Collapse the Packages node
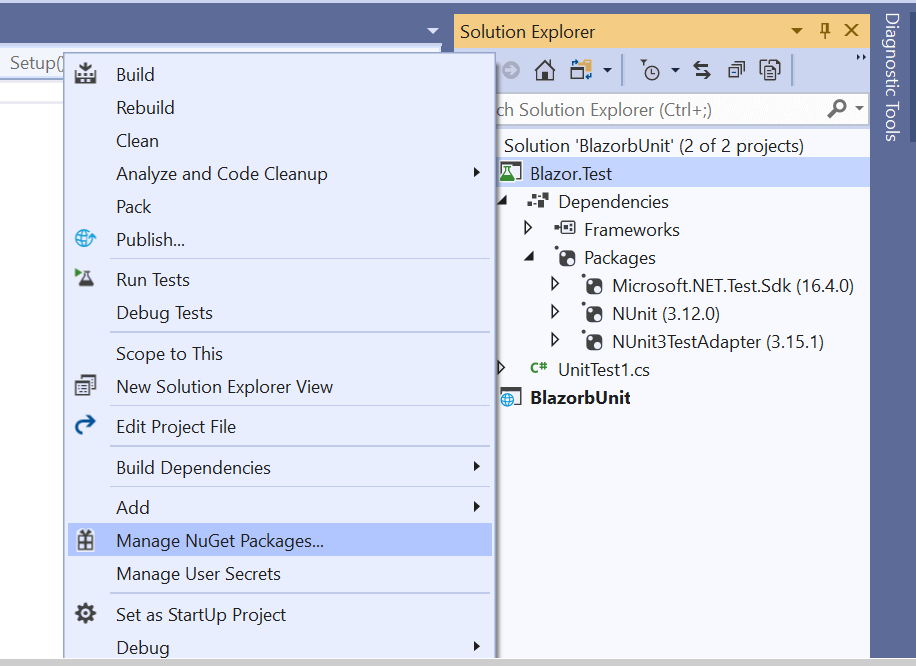Viewport: 916px width, 666px height. (529, 257)
